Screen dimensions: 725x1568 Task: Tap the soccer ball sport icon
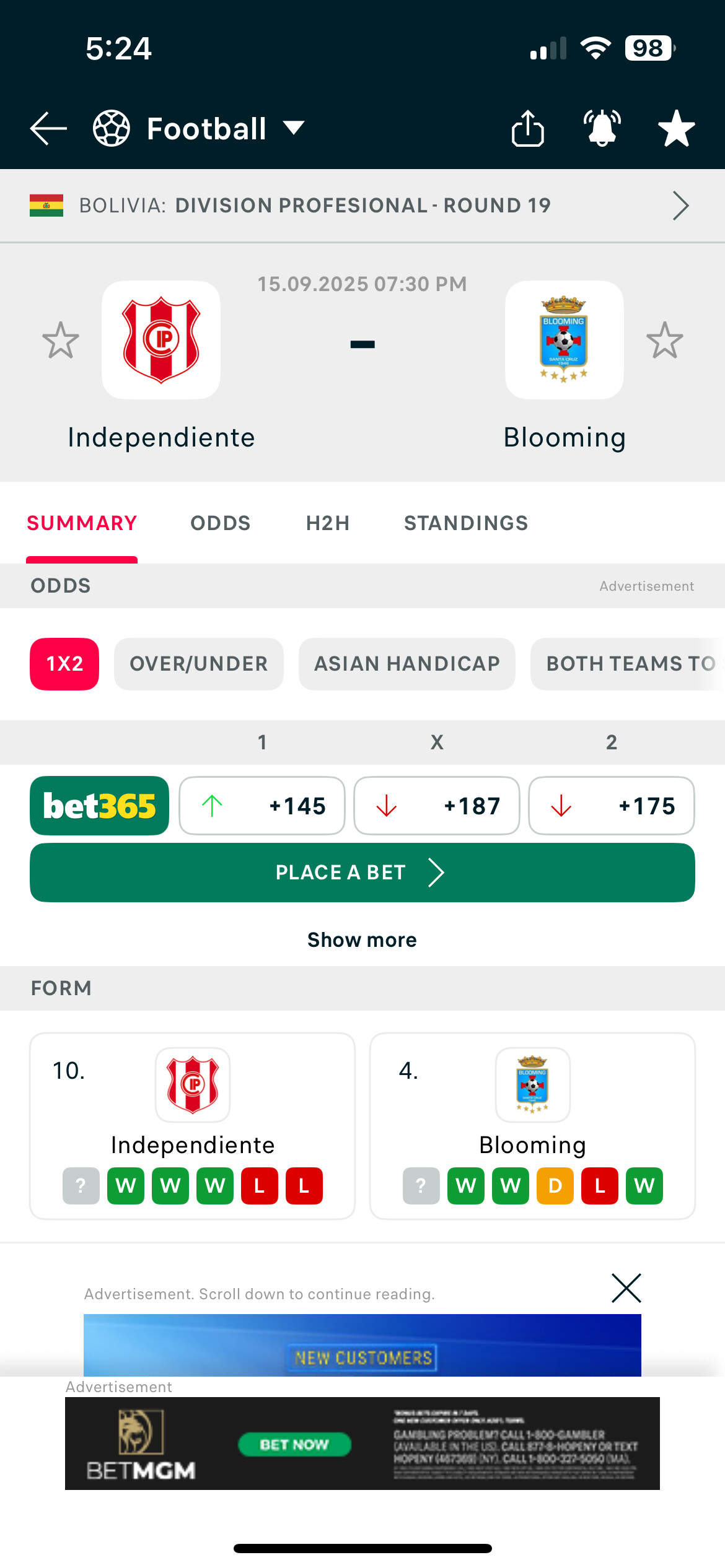(x=112, y=128)
